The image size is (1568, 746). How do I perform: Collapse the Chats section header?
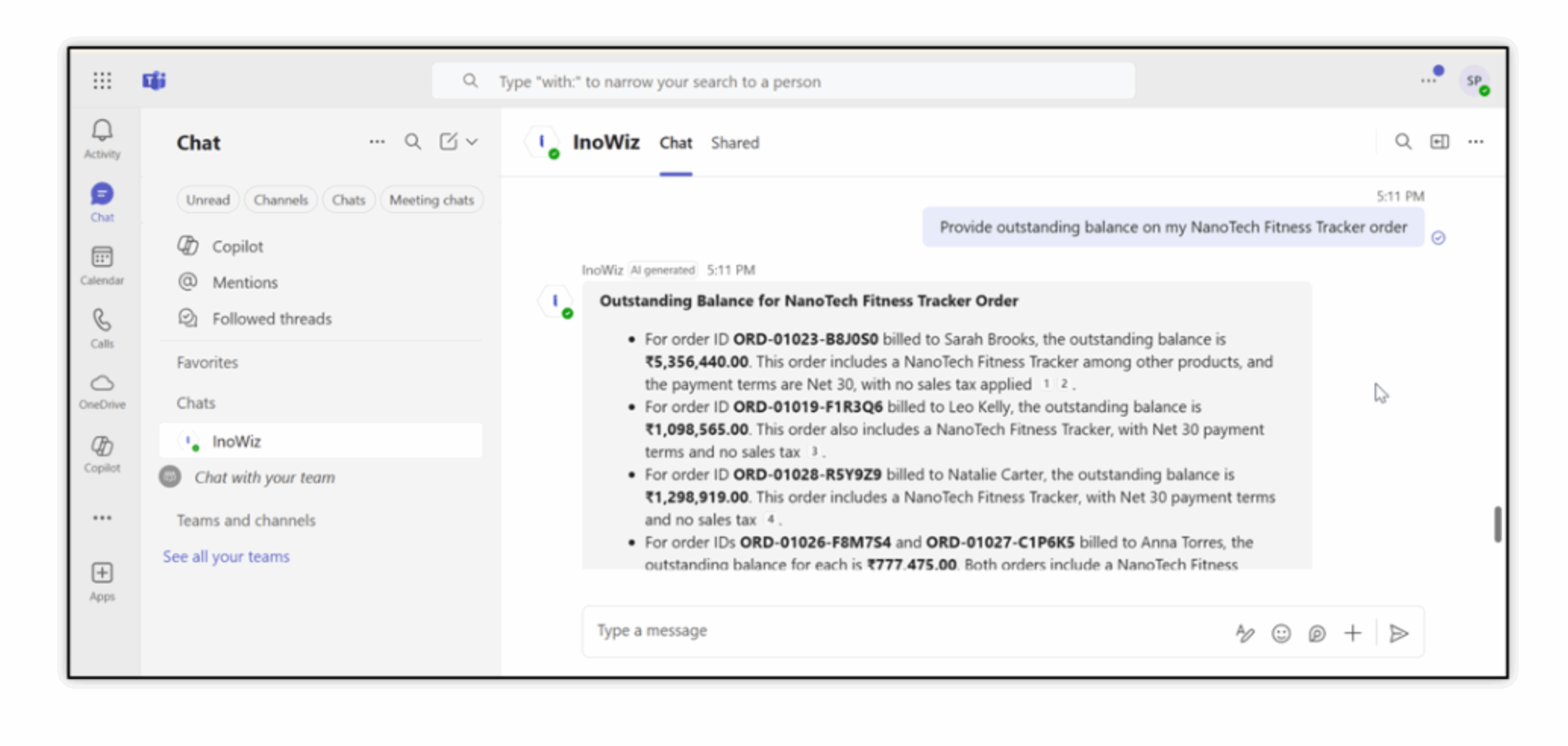(x=196, y=402)
